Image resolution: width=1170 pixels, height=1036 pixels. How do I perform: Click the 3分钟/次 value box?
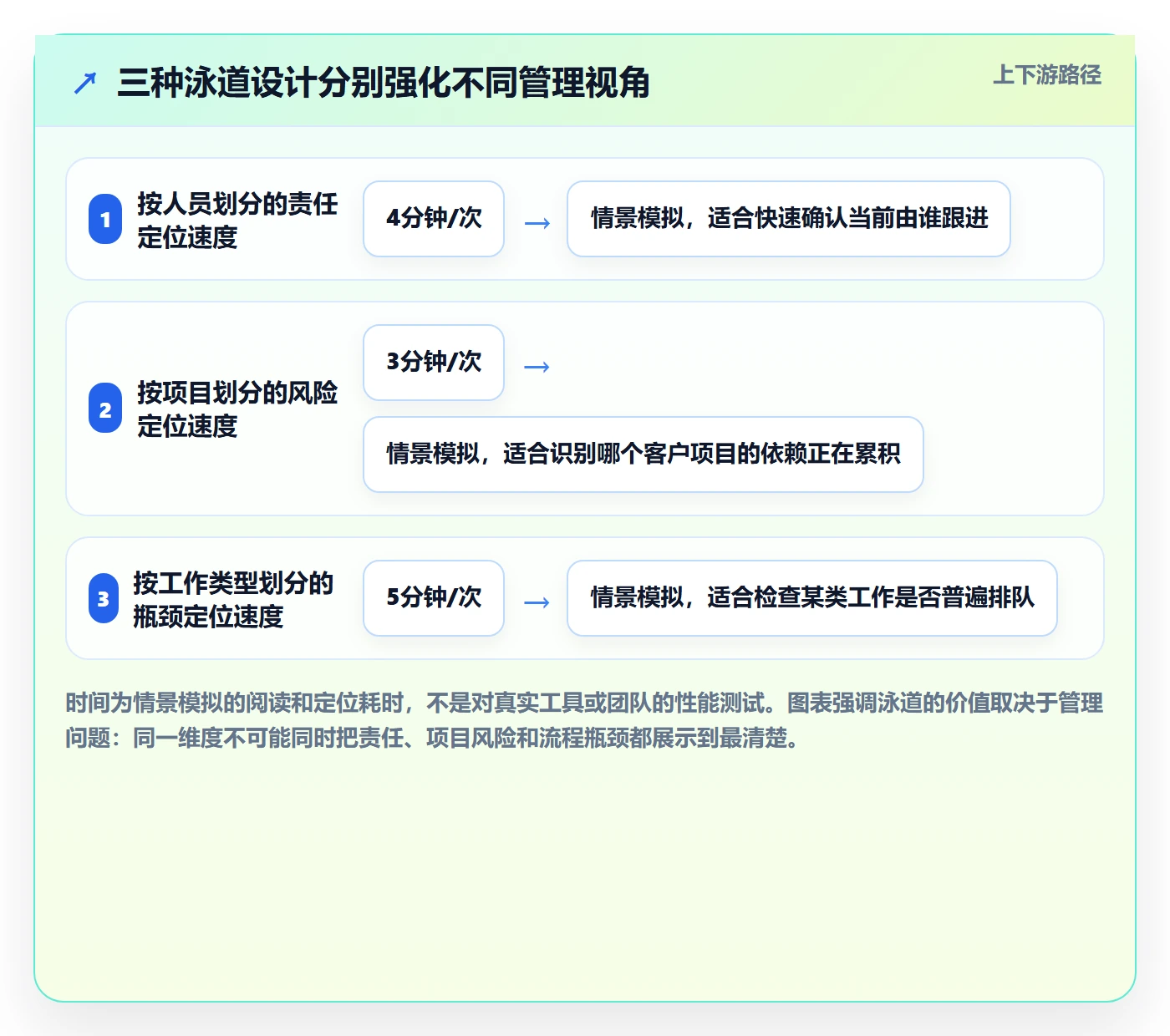click(434, 363)
